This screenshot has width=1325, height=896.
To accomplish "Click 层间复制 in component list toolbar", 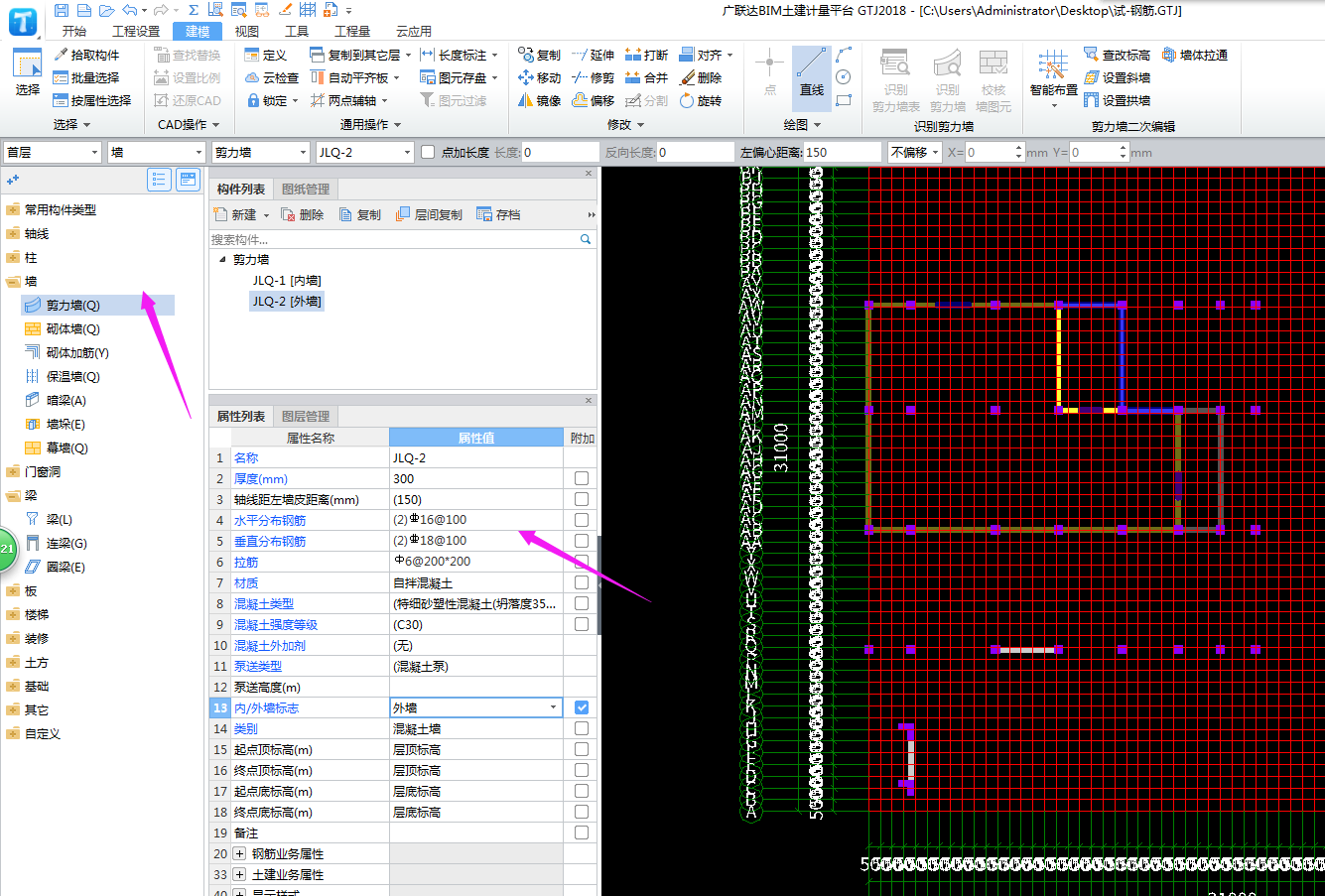I will pyautogui.click(x=429, y=214).
